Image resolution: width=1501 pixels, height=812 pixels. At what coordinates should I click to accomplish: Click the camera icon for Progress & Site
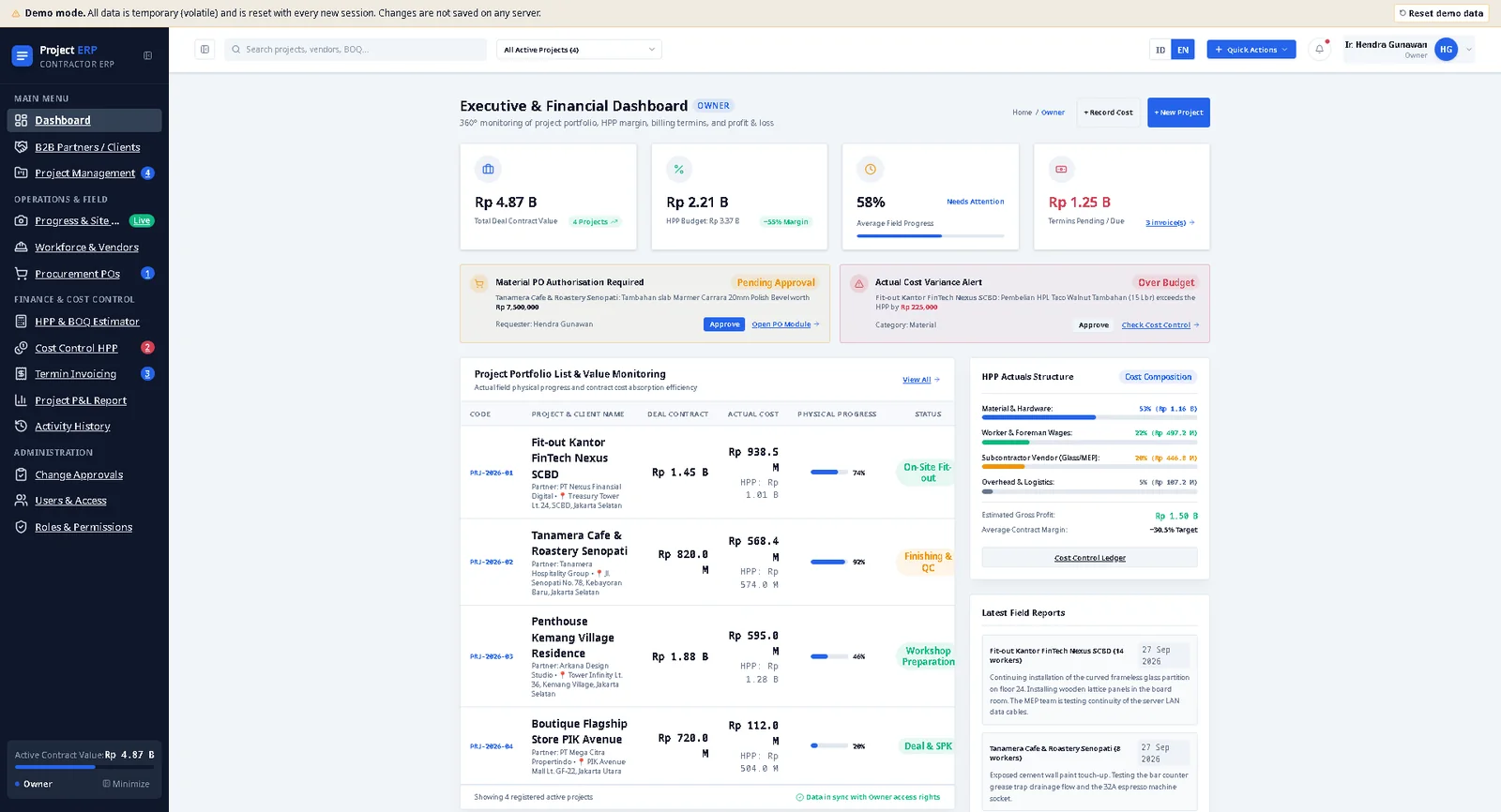coord(21,221)
